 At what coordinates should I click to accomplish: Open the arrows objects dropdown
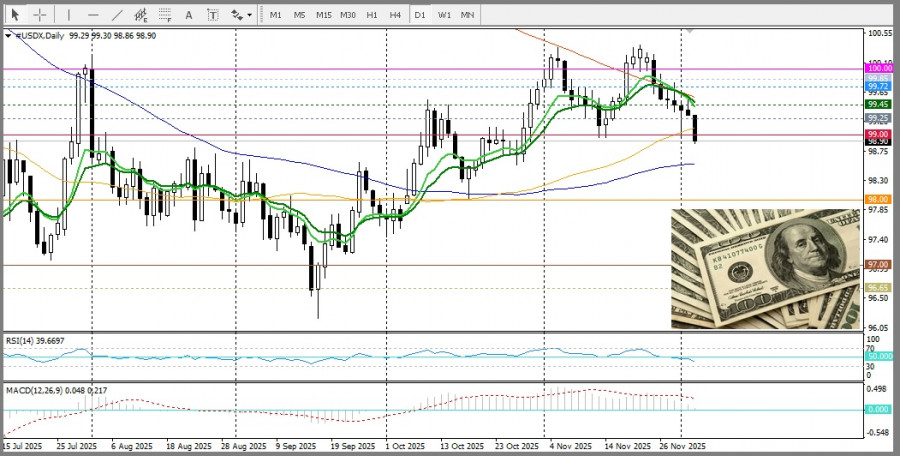tap(241, 15)
